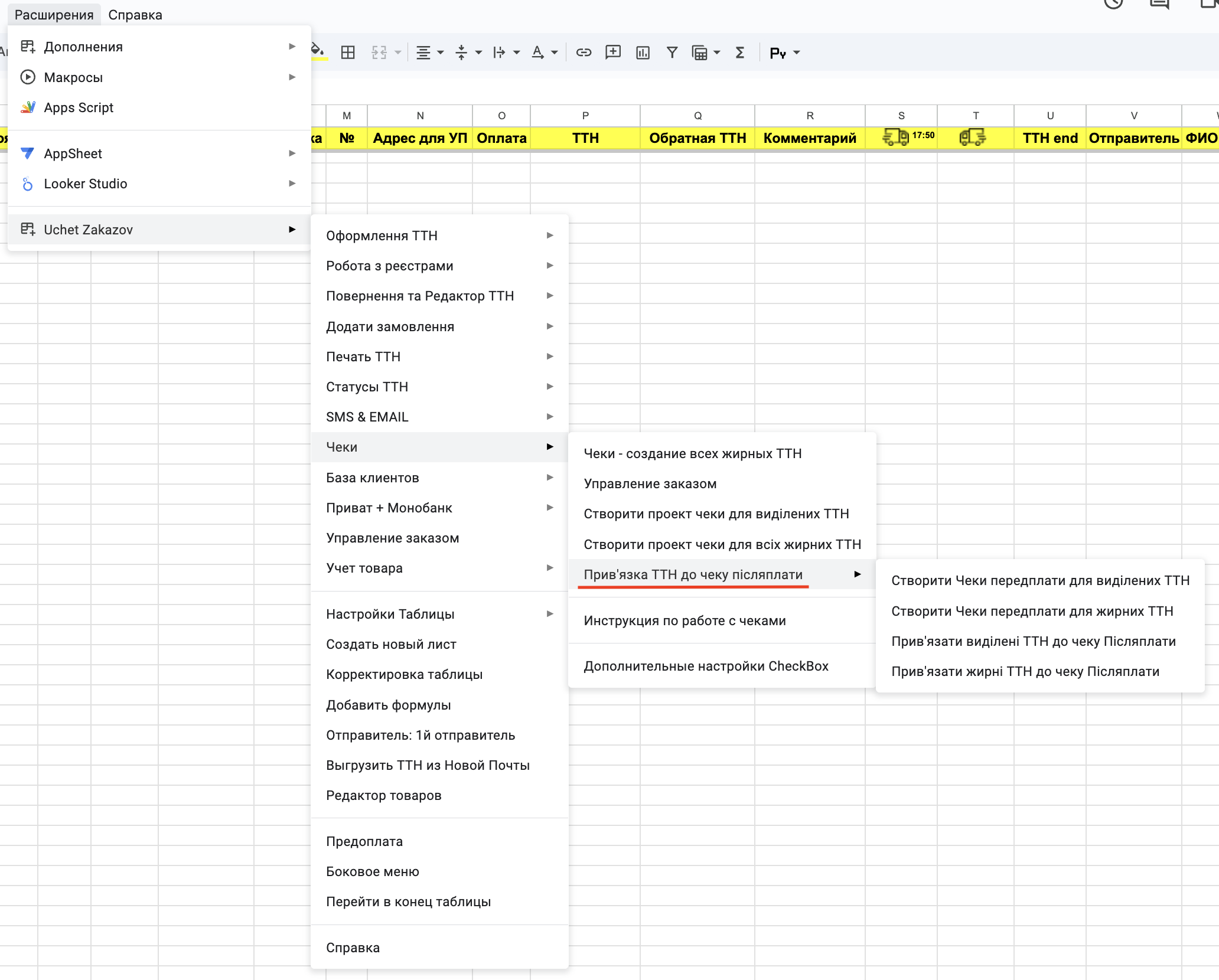Click Инструкция по работе с чеками

(x=685, y=620)
